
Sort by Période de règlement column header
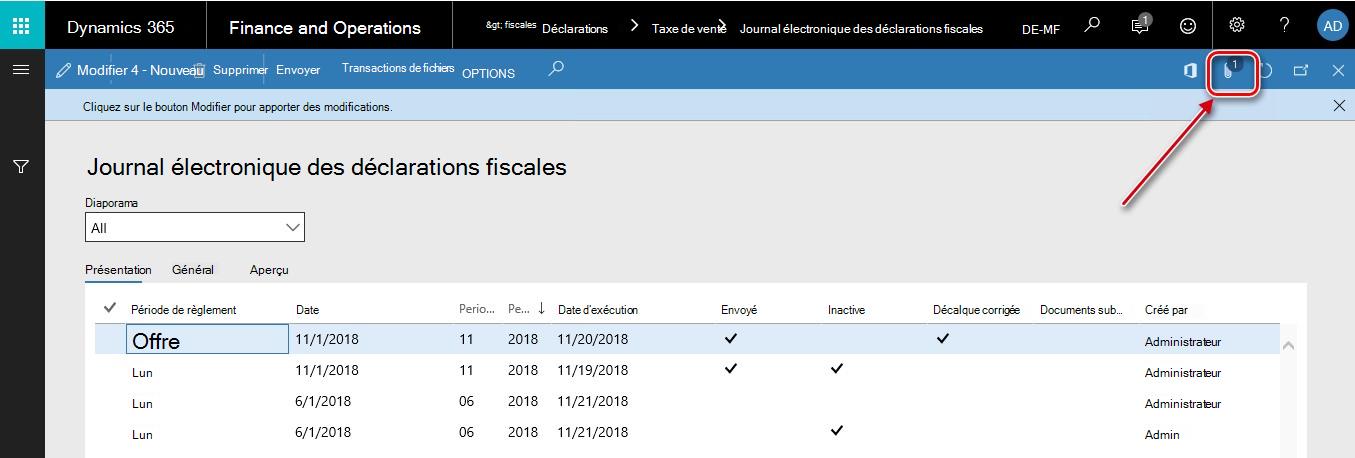[x=184, y=310]
